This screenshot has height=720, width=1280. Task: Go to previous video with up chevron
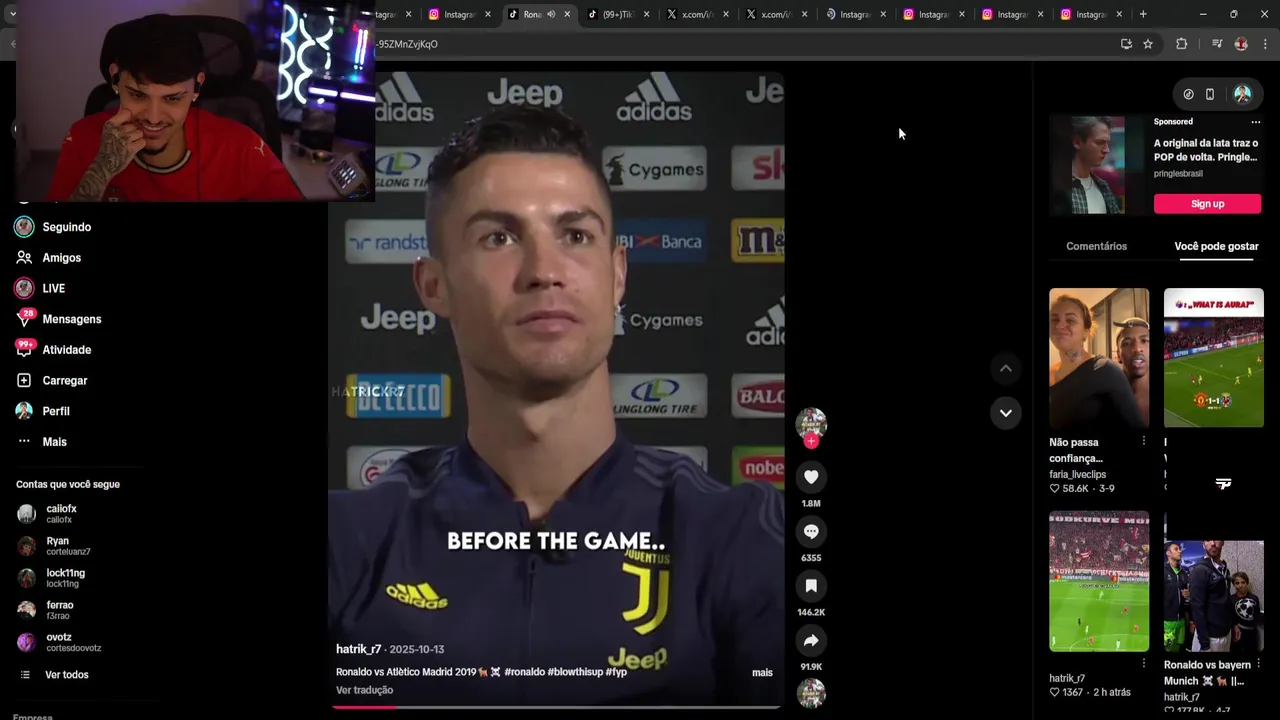pyautogui.click(x=1006, y=369)
